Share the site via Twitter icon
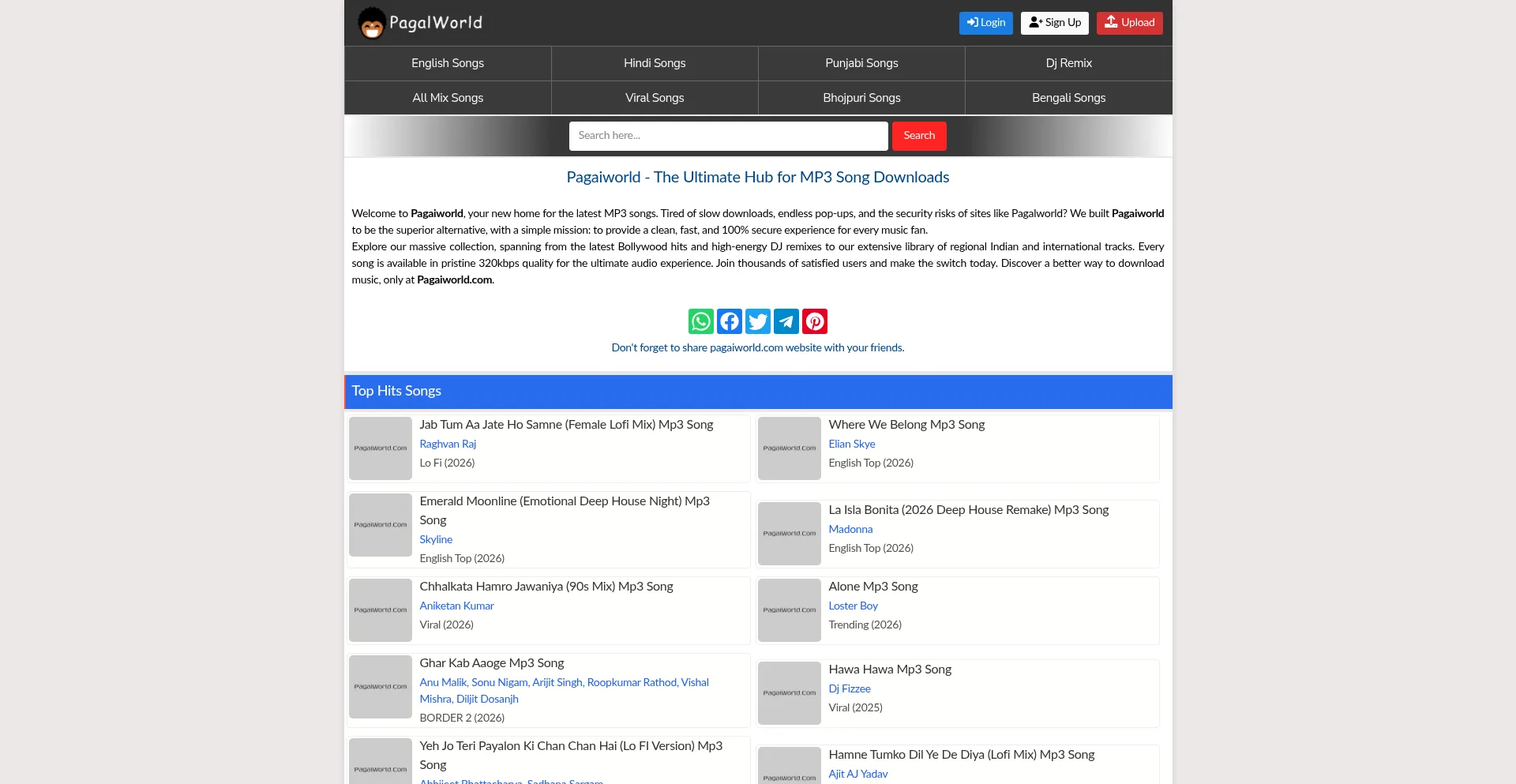 [758, 321]
